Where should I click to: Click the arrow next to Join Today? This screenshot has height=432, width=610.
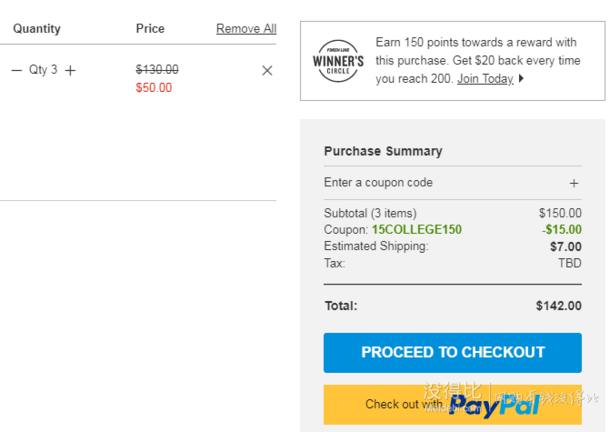(521, 79)
